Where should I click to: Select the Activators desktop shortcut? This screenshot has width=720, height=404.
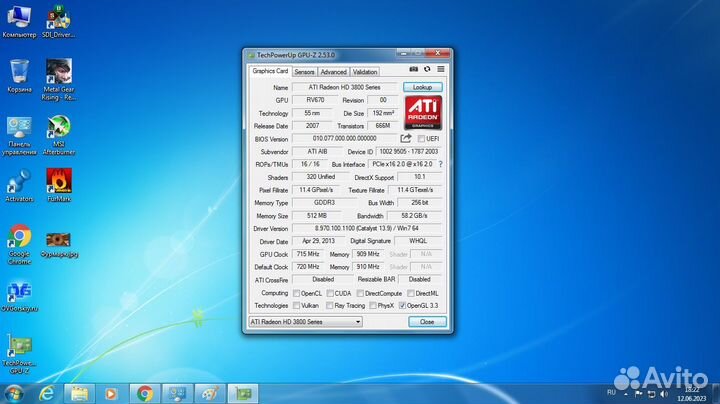pos(19,186)
